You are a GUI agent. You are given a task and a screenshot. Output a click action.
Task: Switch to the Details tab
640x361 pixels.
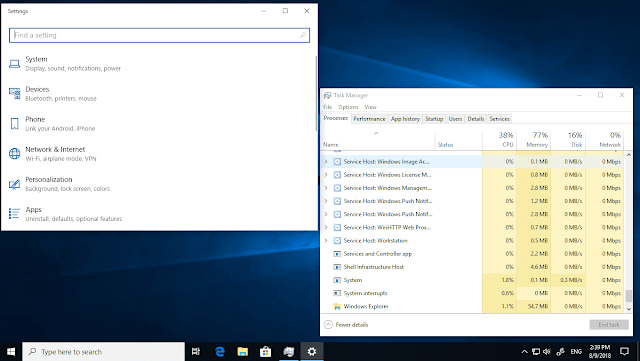(476, 119)
